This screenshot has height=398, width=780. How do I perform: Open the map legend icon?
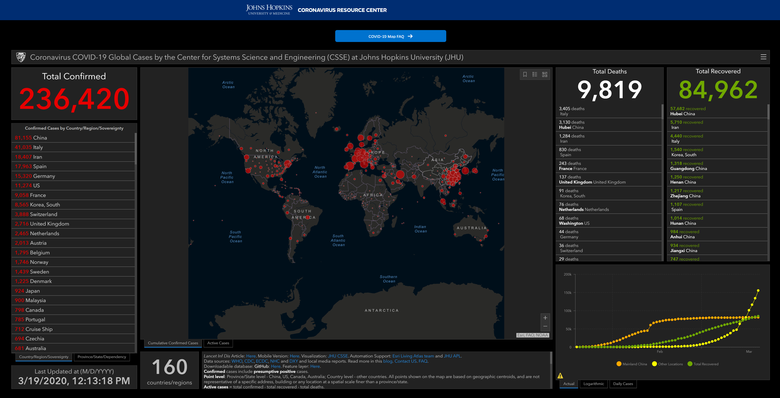click(535, 74)
